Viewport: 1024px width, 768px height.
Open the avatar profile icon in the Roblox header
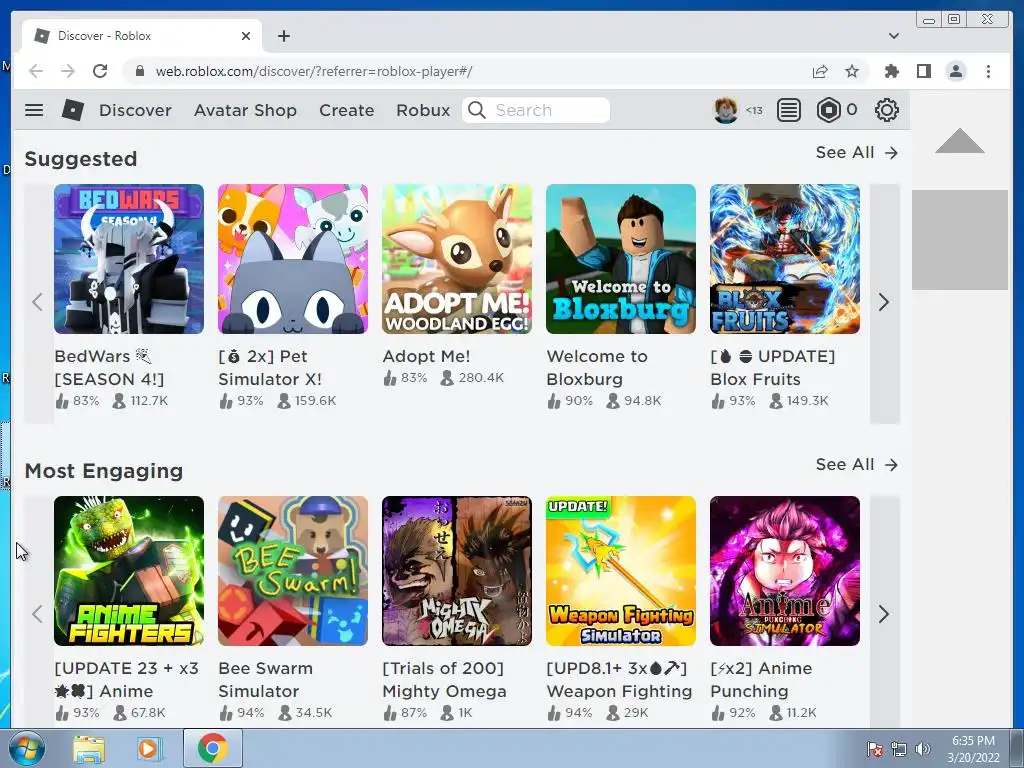coord(726,110)
